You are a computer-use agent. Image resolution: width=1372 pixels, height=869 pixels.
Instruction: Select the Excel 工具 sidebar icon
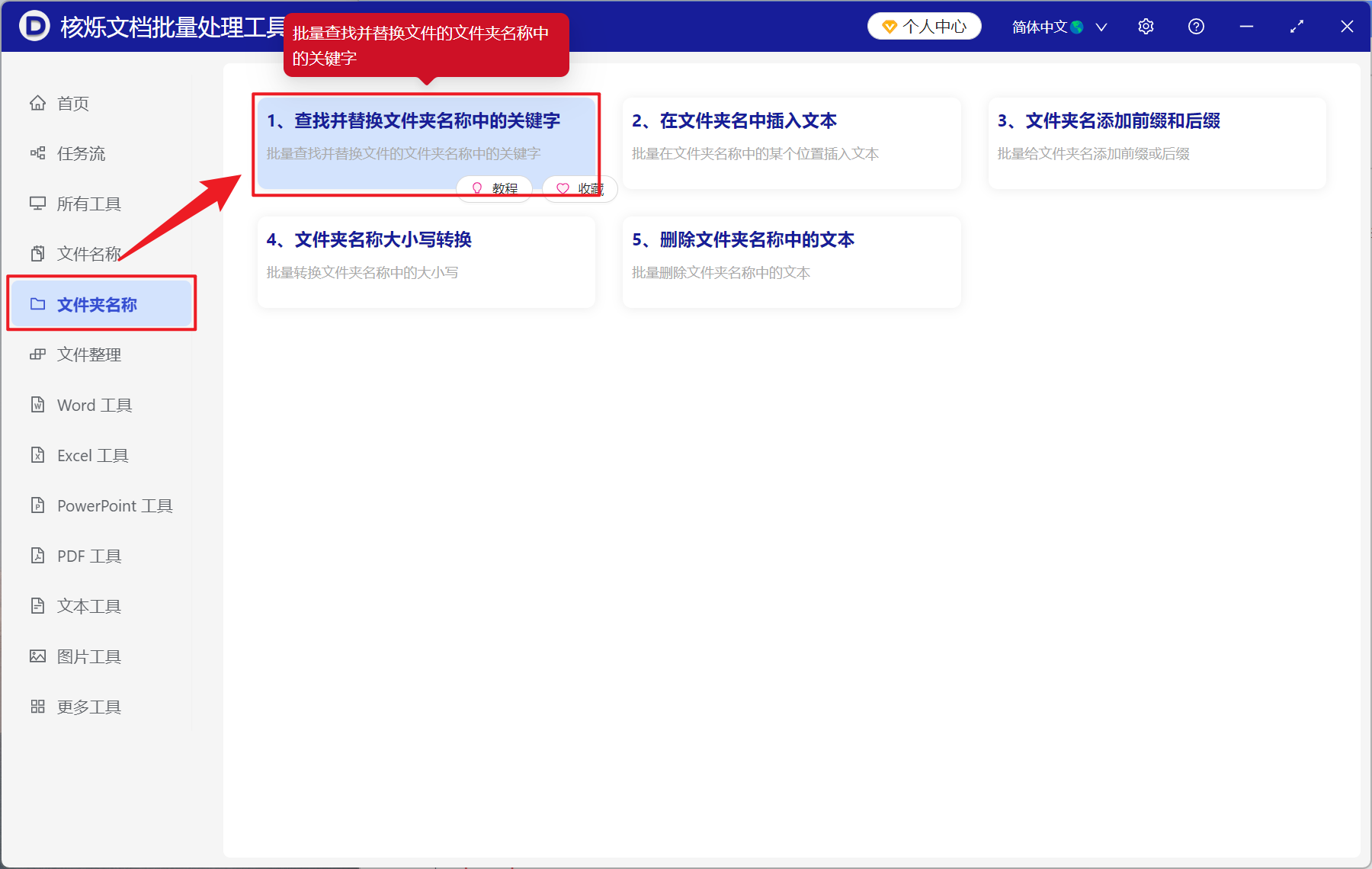click(x=38, y=454)
